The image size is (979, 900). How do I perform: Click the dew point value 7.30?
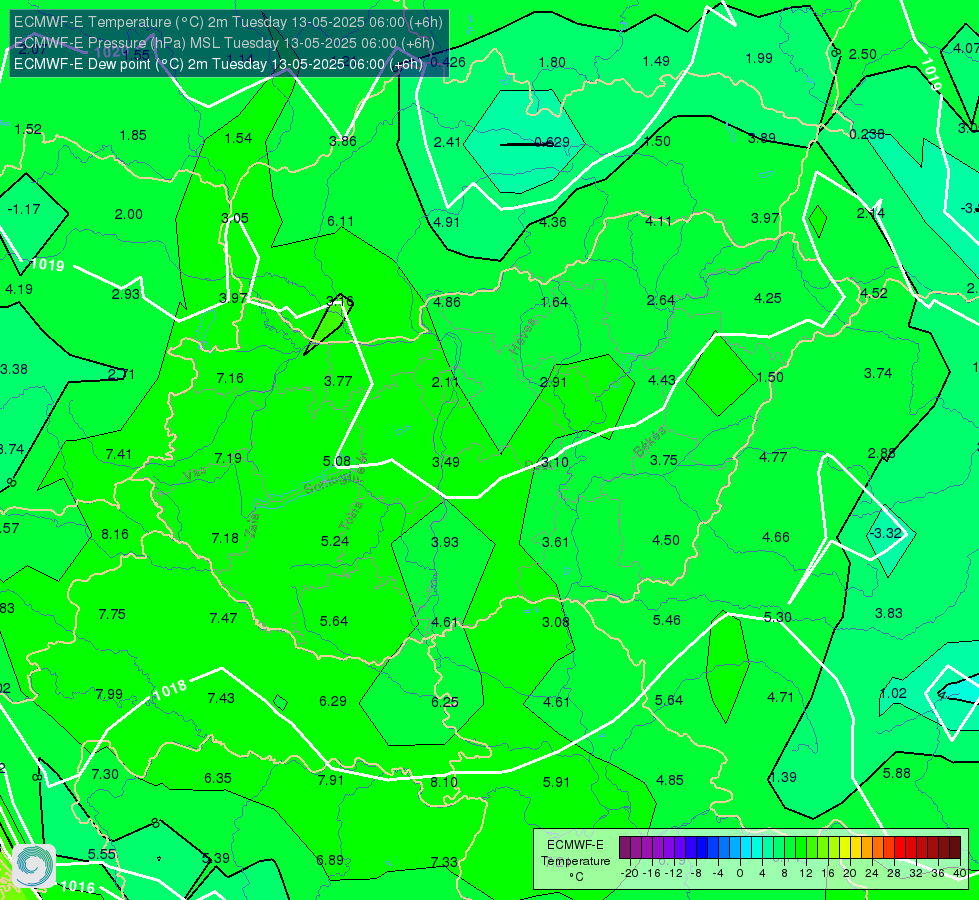point(105,774)
